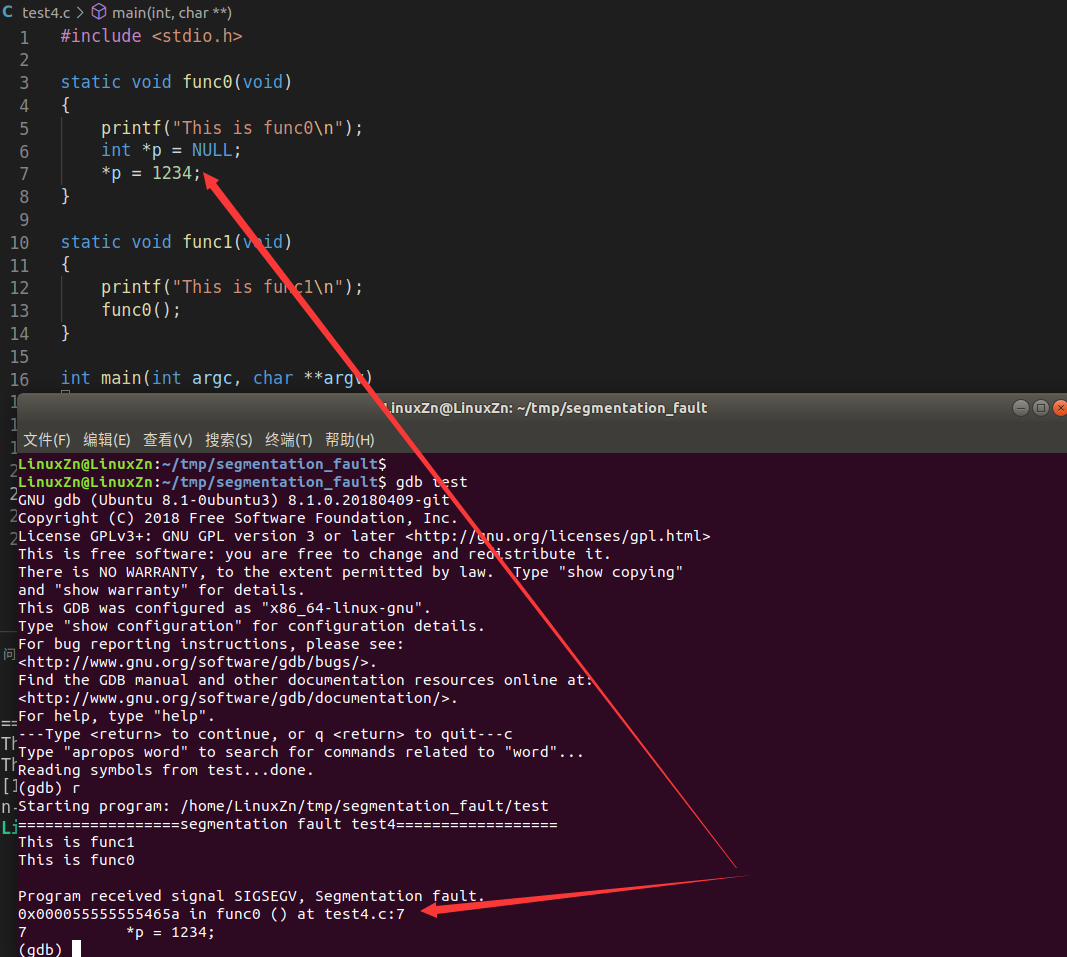
Task: Click the 'Copyright (C) 2018' line in terminal
Action: [237, 518]
